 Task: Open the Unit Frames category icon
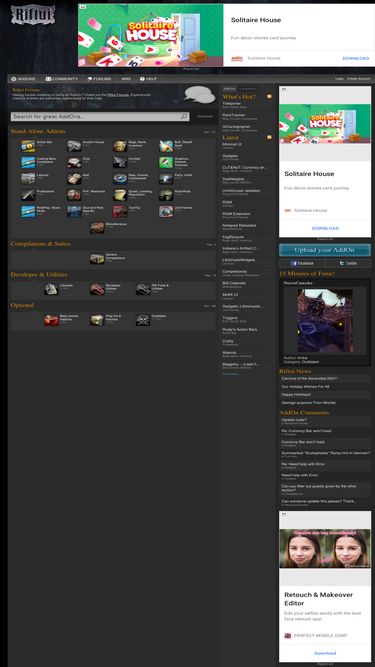(x=166, y=211)
